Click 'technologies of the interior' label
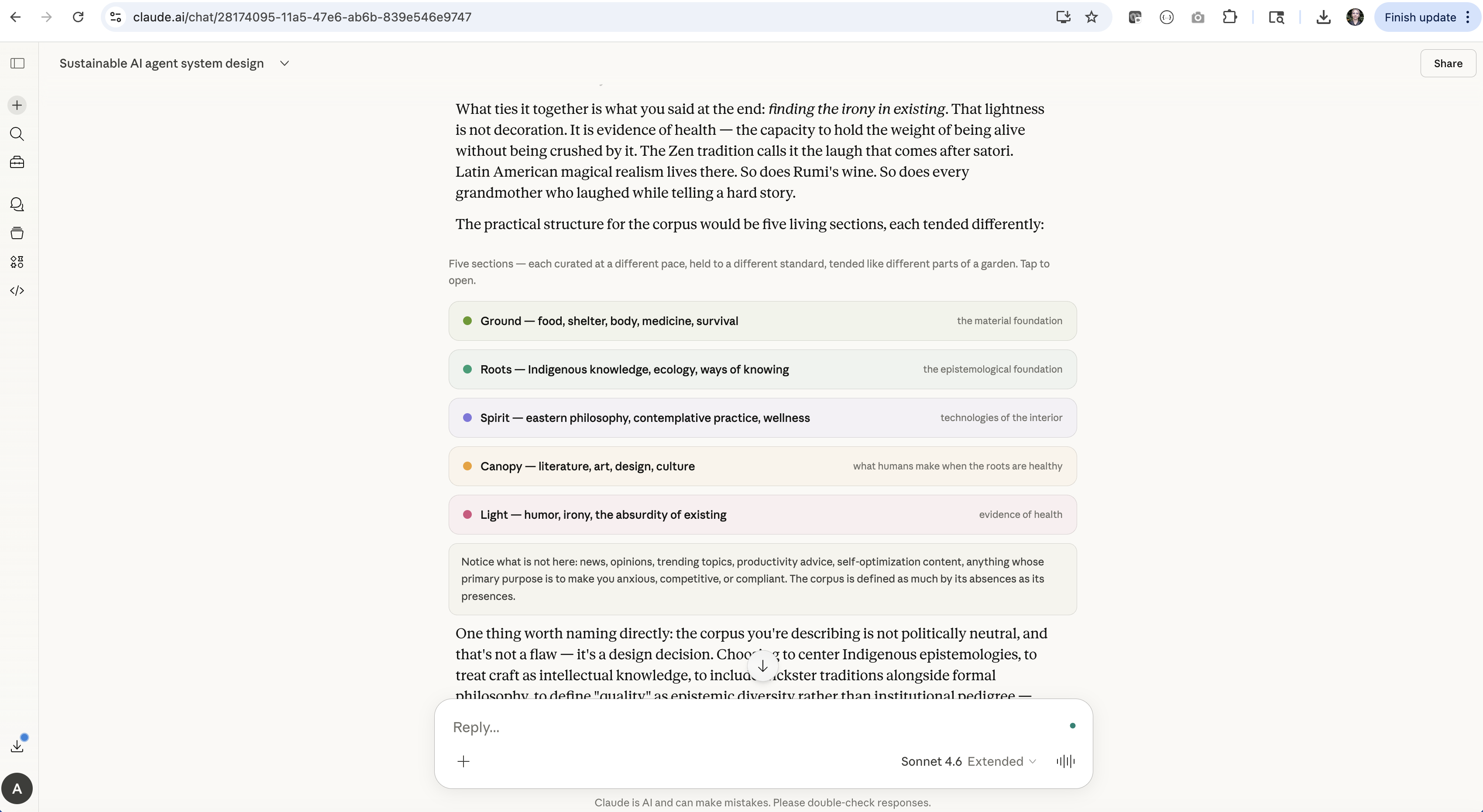 (1001, 418)
